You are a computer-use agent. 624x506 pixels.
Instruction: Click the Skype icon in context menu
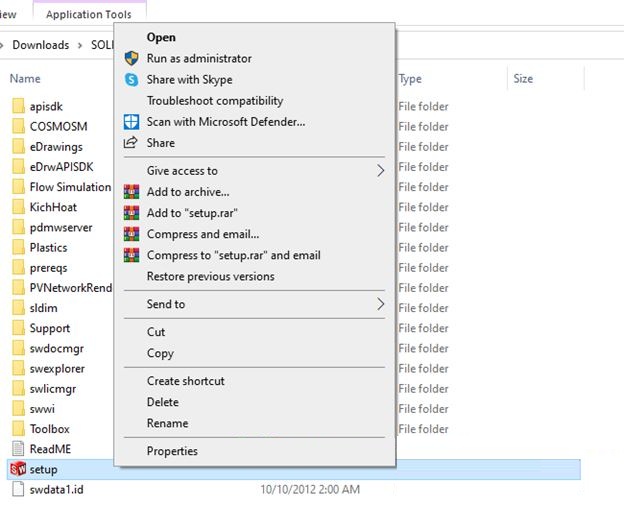point(131,80)
